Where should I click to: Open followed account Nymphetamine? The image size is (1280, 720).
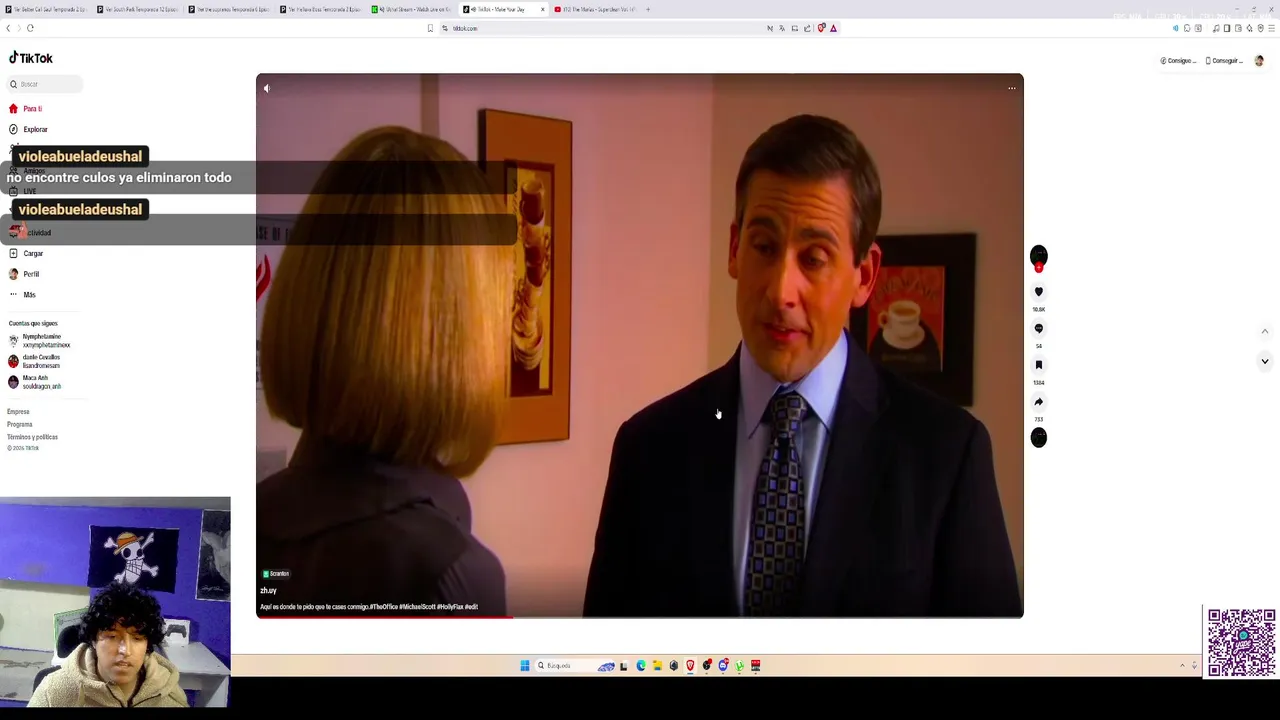pos(40,341)
